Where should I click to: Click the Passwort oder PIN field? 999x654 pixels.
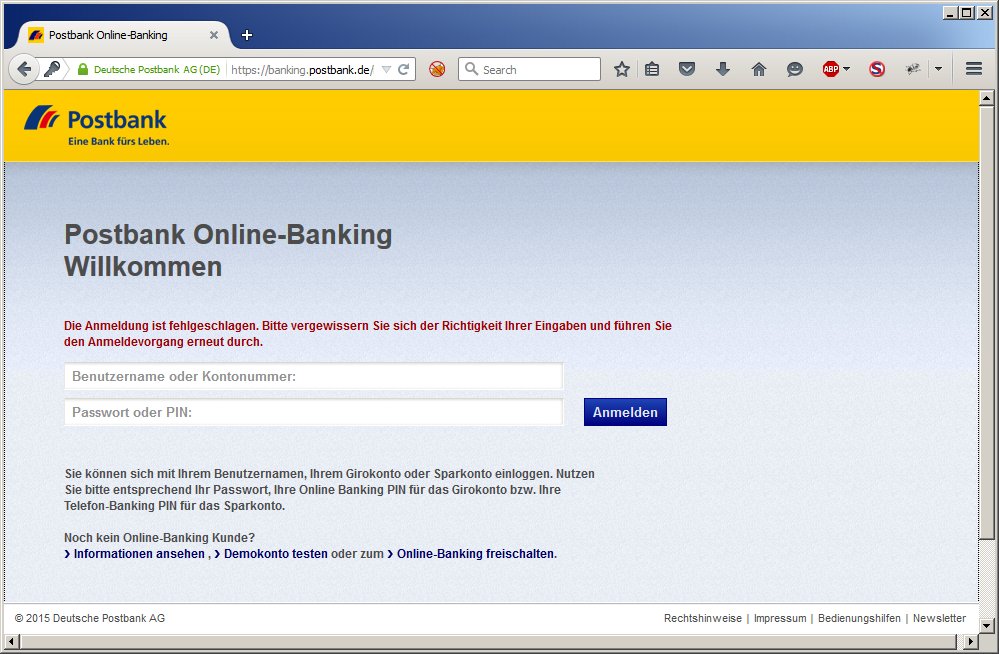(313, 412)
